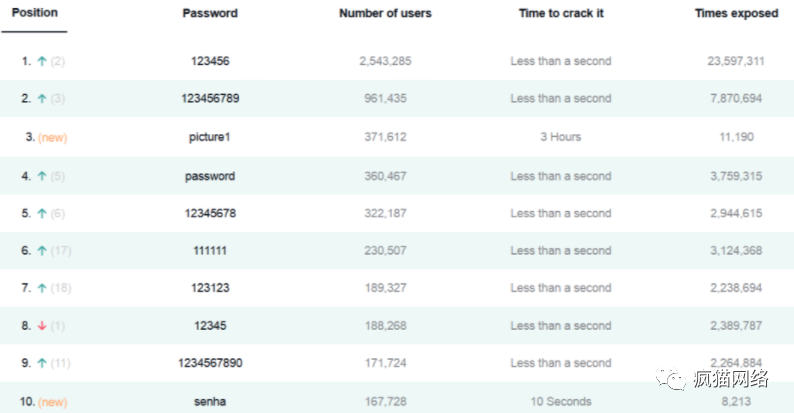Click the times exposed value 8,213
The height and width of the screenshot is (413, 794).
point(736,401)
